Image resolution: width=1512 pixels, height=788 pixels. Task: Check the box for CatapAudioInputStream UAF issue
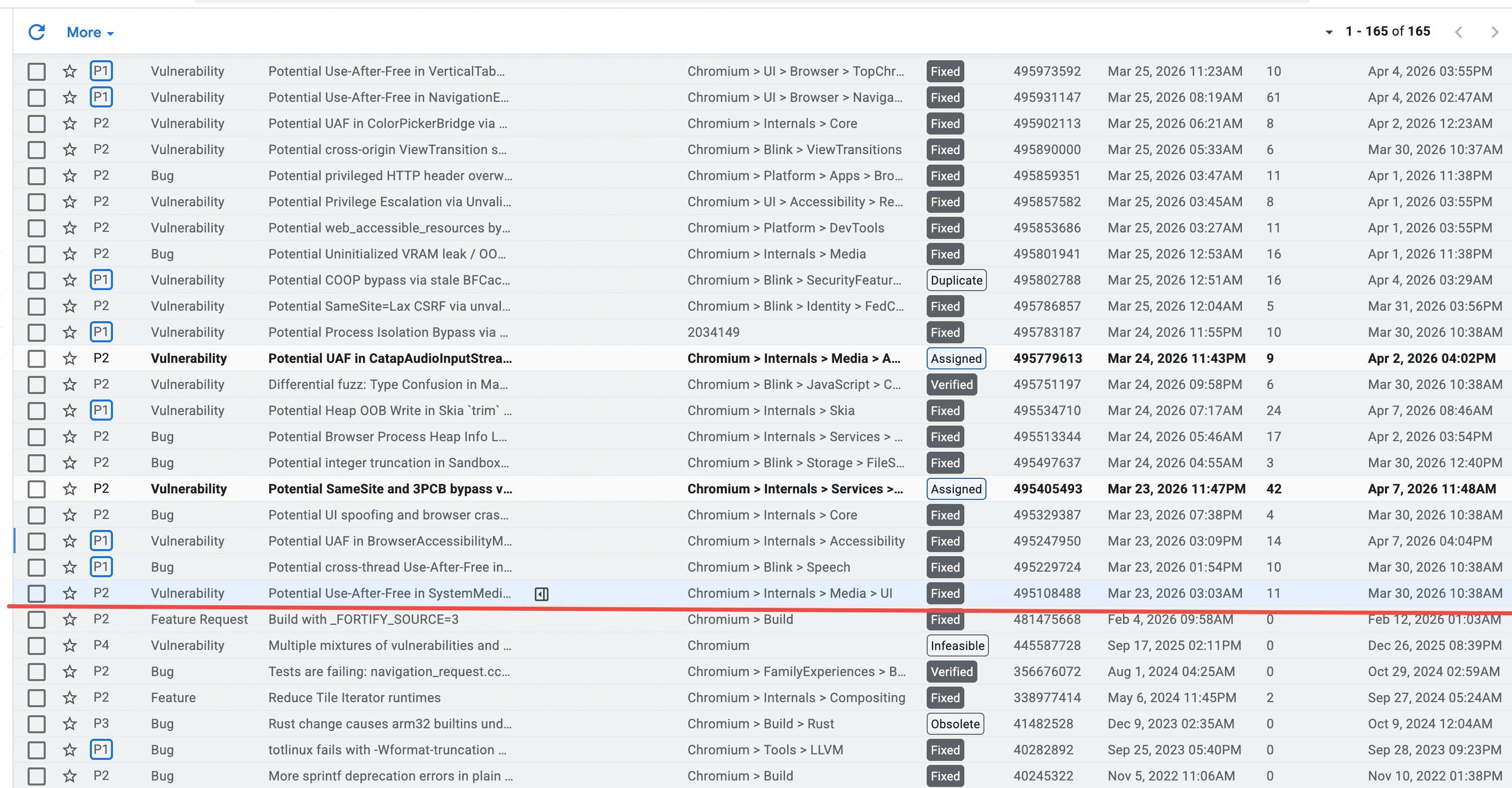(36, 358)
